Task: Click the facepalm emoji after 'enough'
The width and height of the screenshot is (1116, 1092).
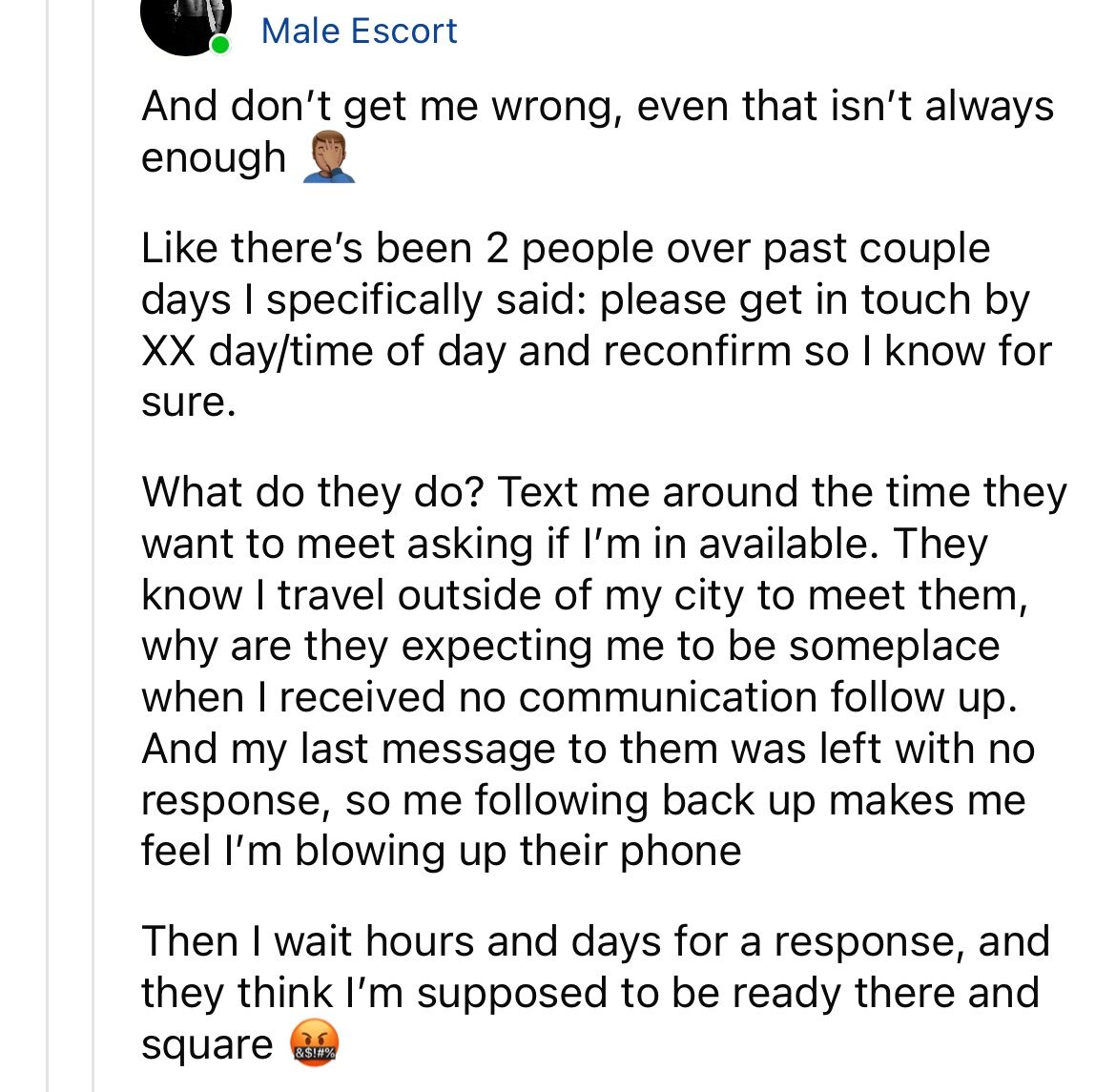Action: tap(328, 158)
